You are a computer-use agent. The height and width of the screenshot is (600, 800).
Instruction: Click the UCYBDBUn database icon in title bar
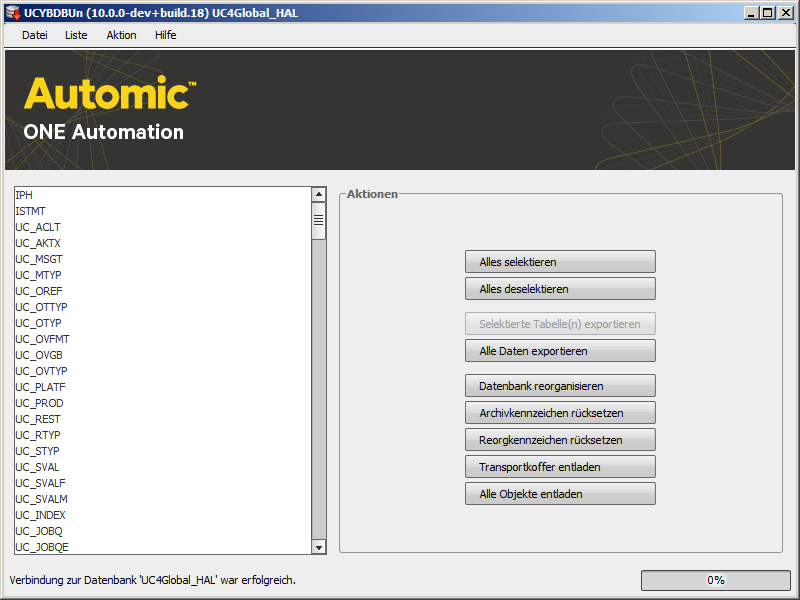pyautogui.click(x=13, y=13)
